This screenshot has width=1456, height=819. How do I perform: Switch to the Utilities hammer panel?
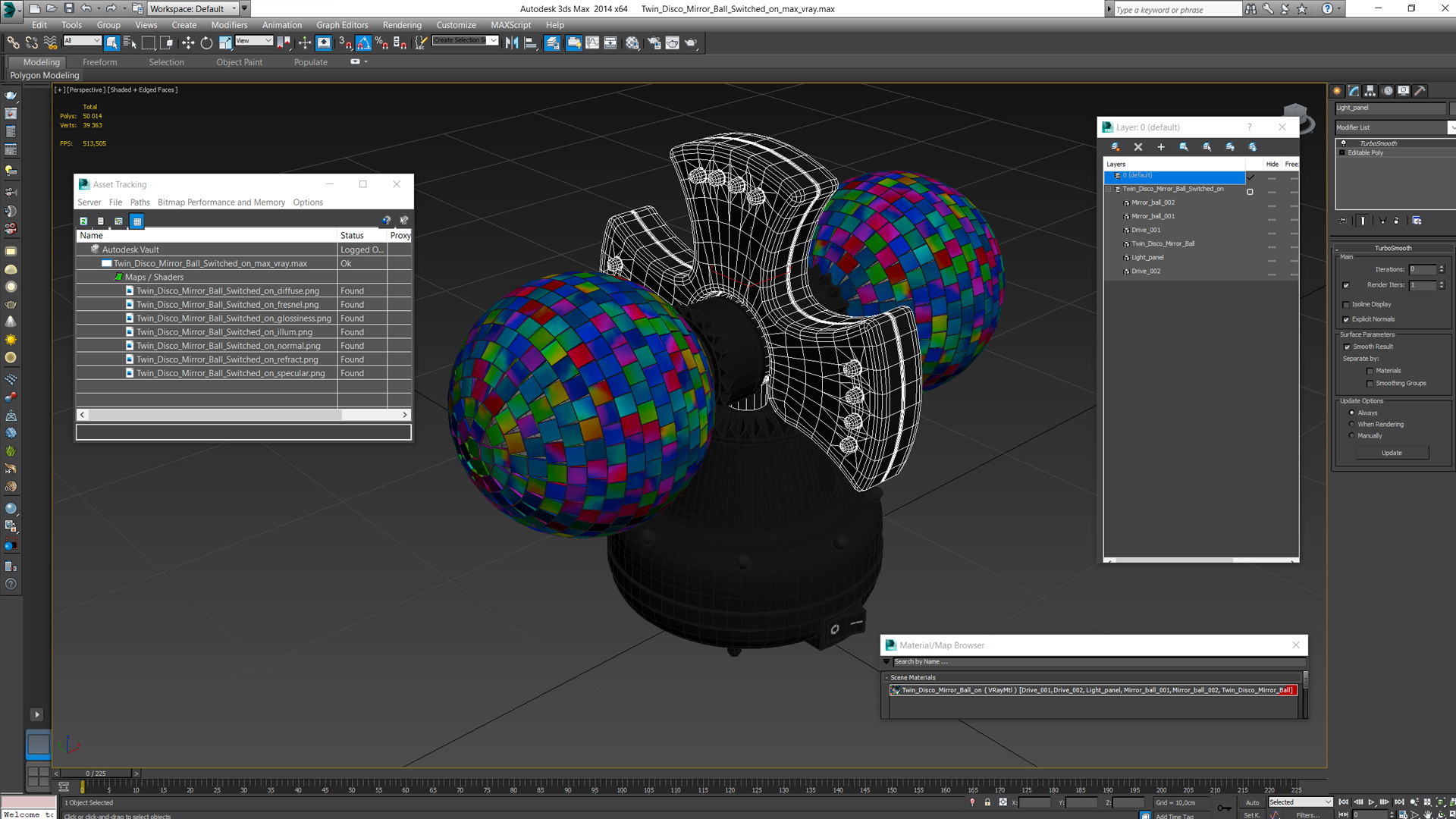(x=1420, y=91)
